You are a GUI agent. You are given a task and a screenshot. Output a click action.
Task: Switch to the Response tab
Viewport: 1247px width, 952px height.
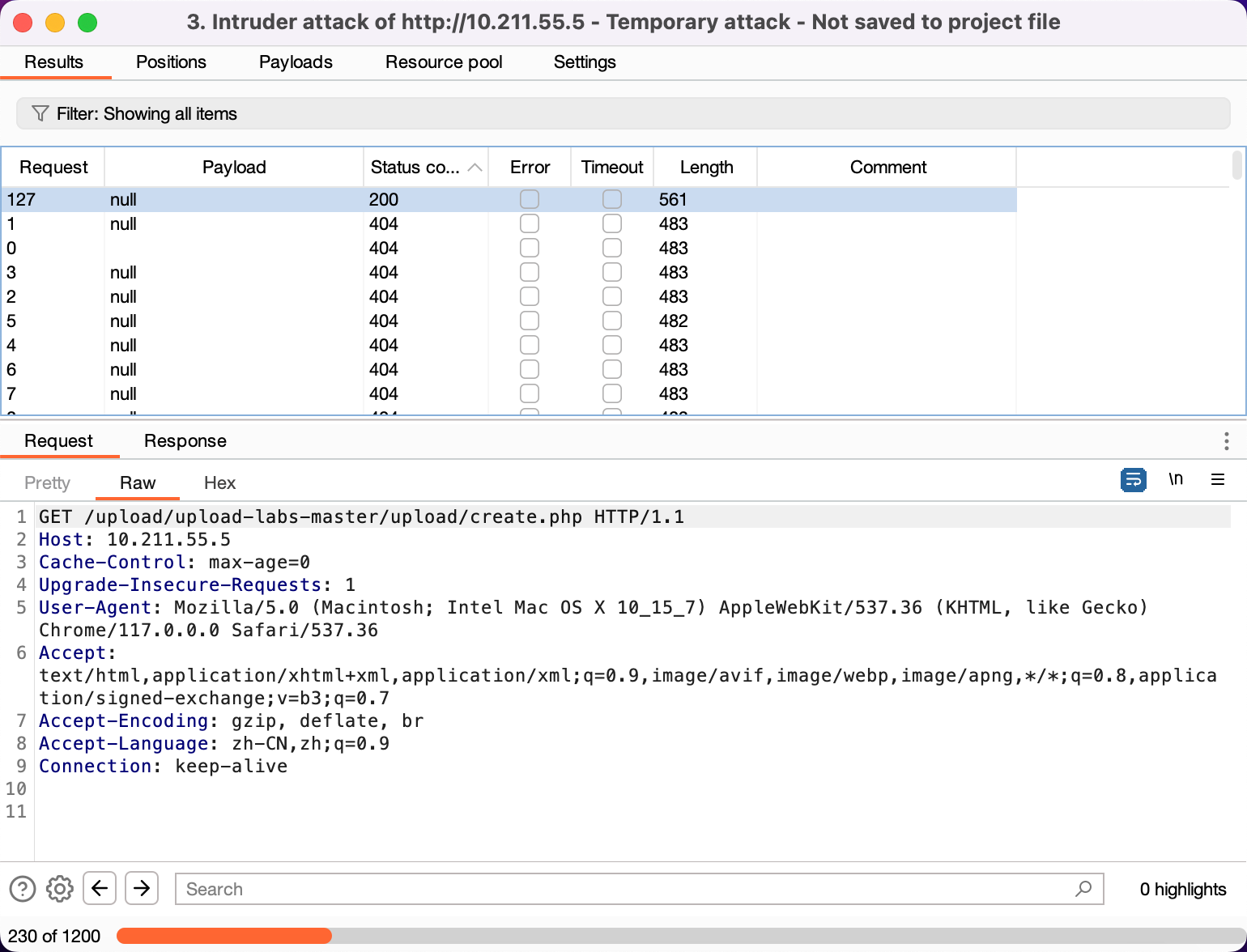(185, 441)
